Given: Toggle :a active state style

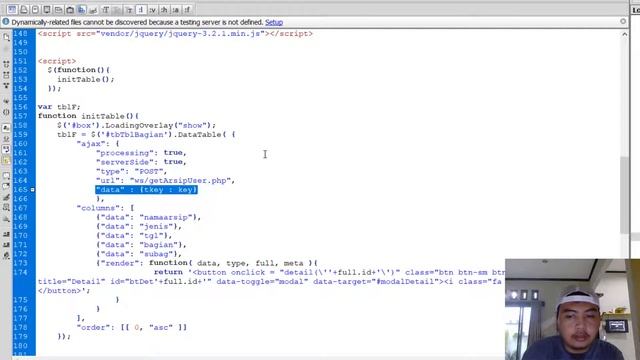Looking at the screenshot, I should [x=176, y=9].
